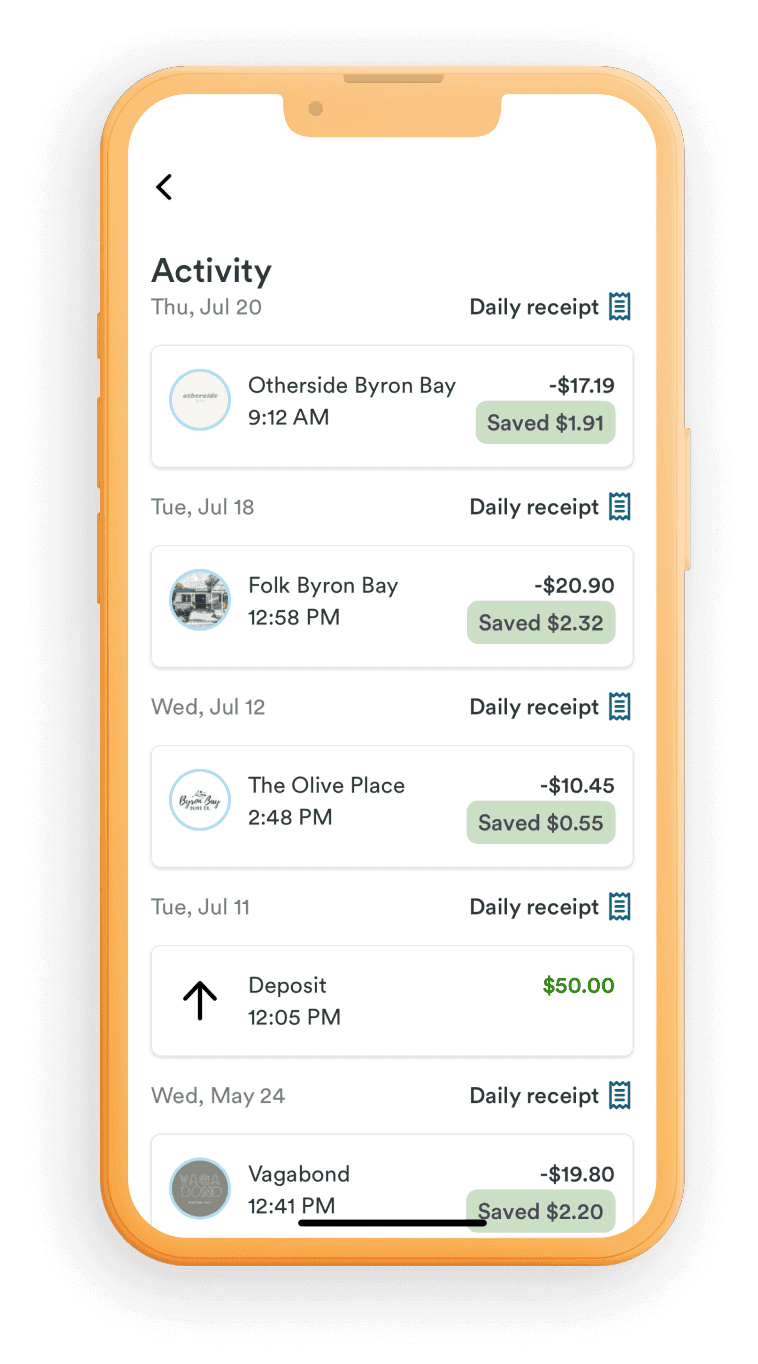Select the $50.00 Deposit entry
This screenshot has width=758, height=1364.
point(392,1001)
